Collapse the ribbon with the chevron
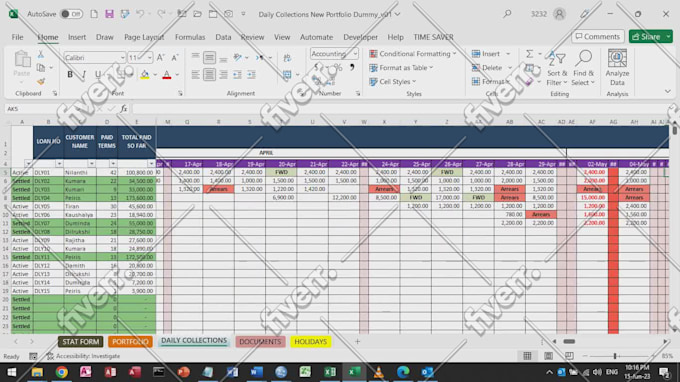 pos(667,91)
